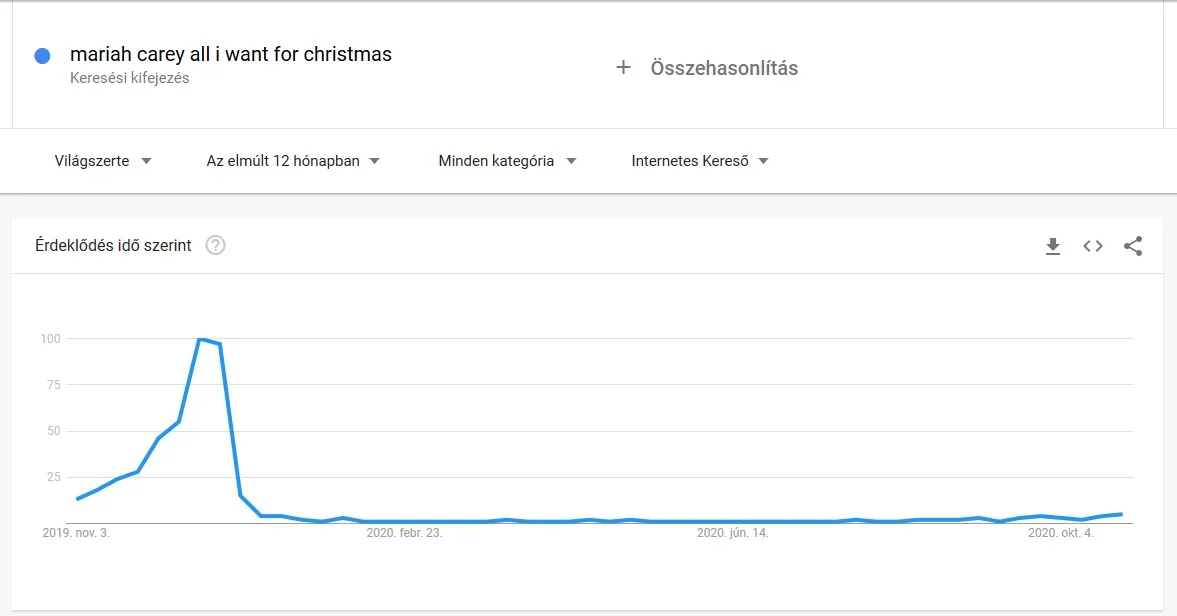Viewport: 1177px width, 616px height.
Task: Click the 2020. jún. 14. axis label
Action: 732,533
